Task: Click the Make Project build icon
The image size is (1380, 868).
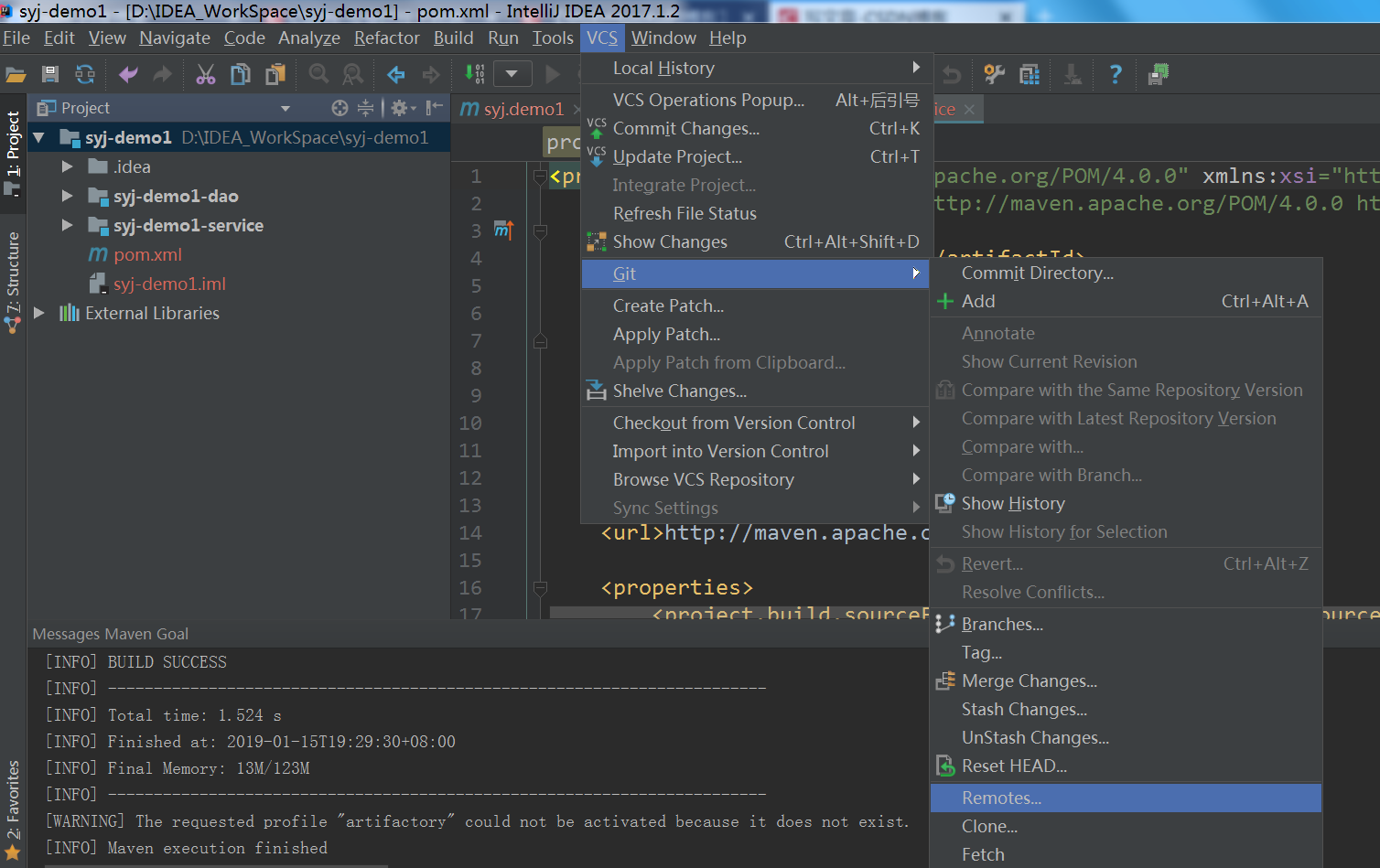Action: (x=475, y=74)
